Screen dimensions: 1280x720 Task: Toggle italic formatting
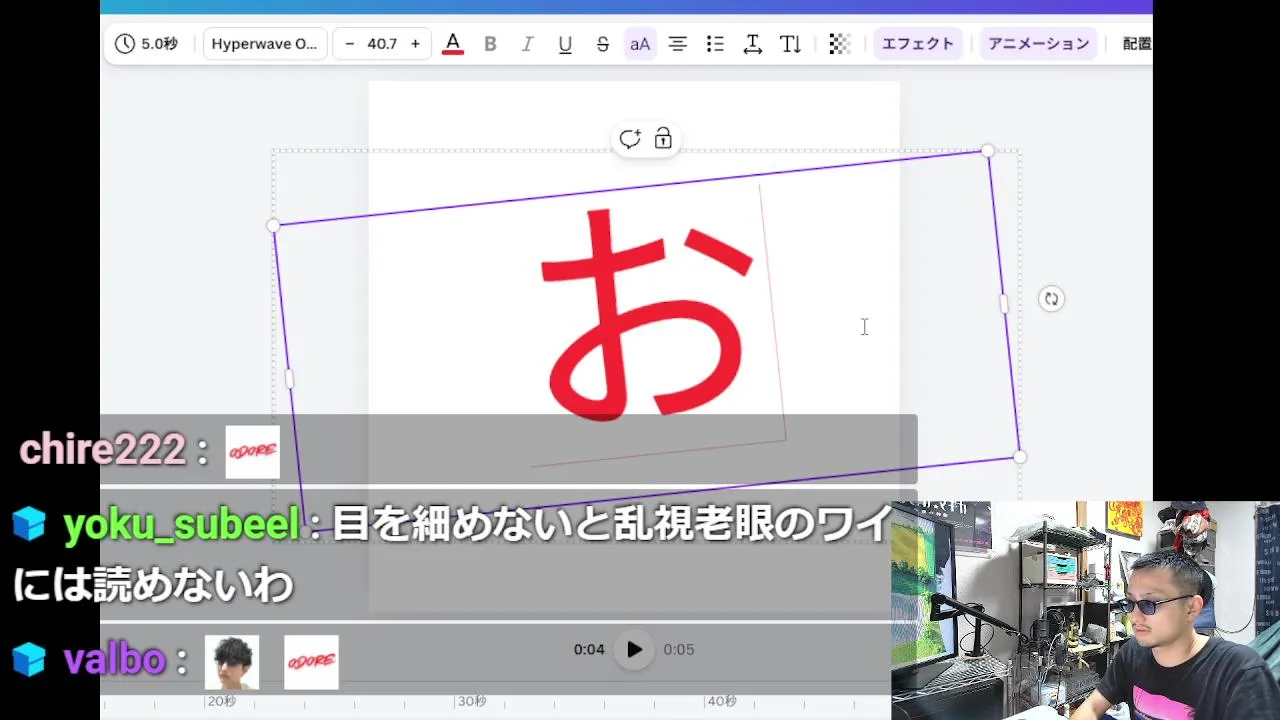(528, 44)
